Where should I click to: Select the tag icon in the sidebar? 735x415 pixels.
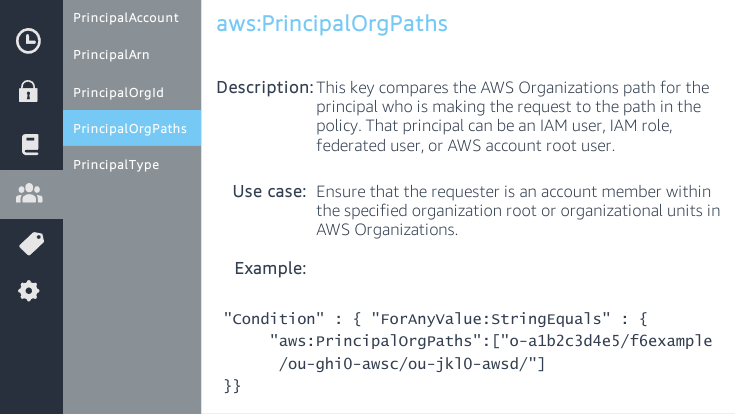tap(30, 243)
